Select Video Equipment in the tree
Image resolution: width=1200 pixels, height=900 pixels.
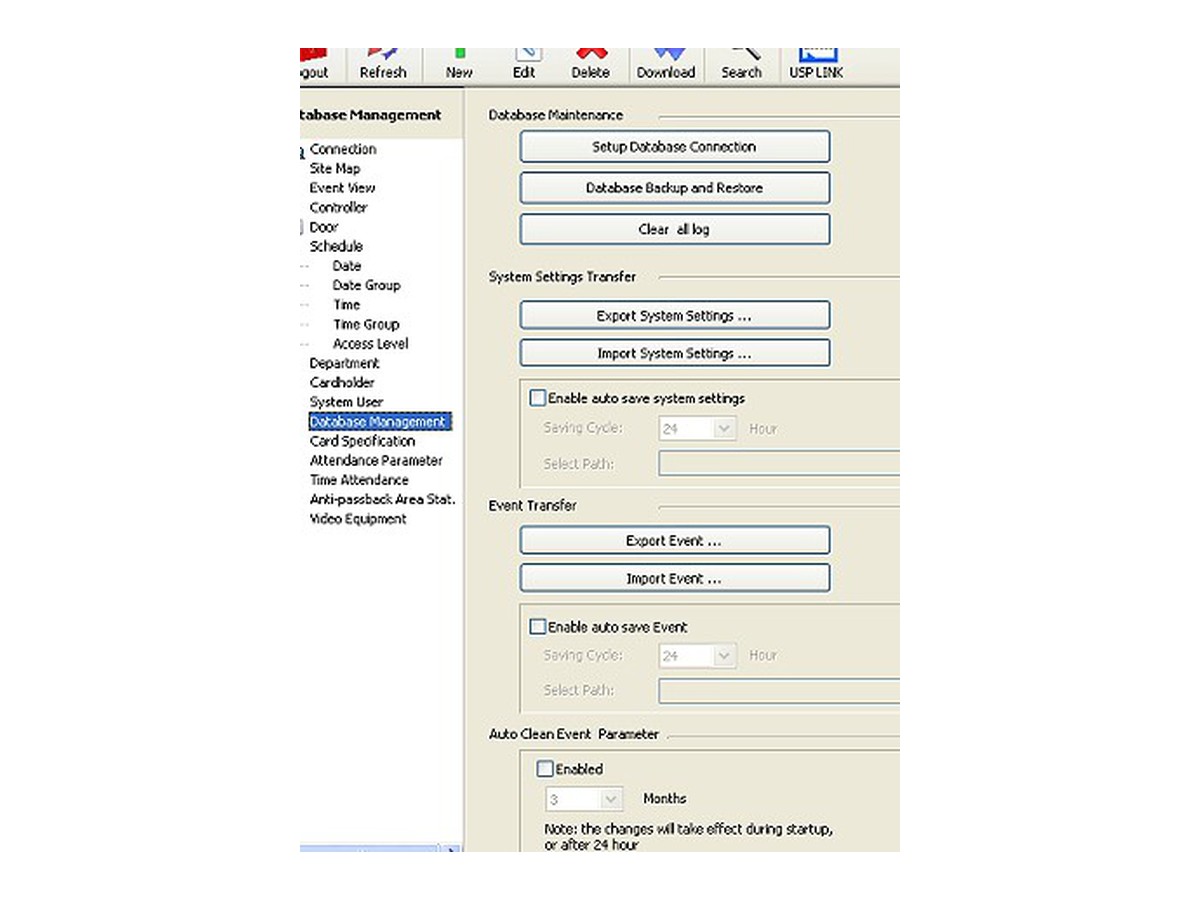(358, 519)
